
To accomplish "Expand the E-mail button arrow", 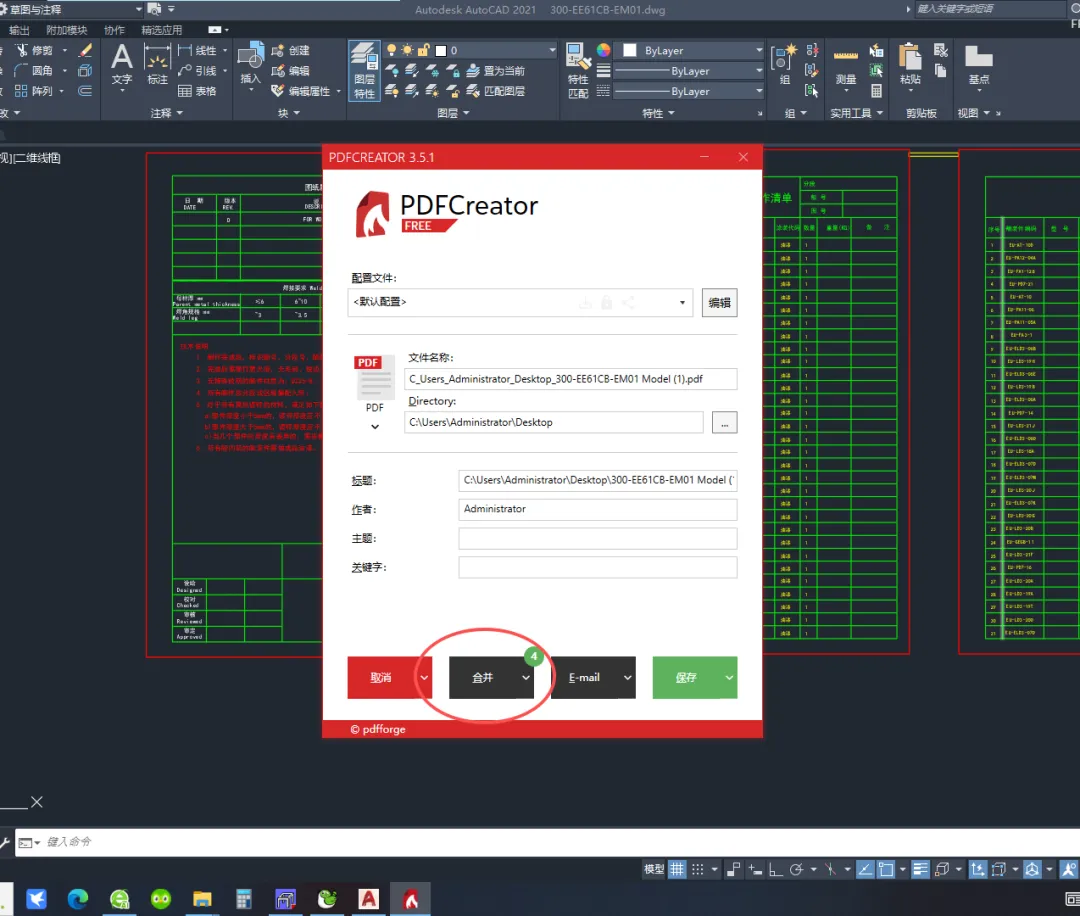I will pos(627,678).
